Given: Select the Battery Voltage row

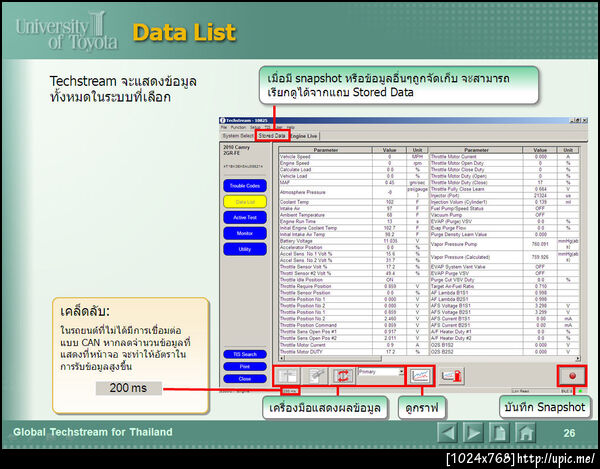Looking at the screenshot, I should 353,241.
